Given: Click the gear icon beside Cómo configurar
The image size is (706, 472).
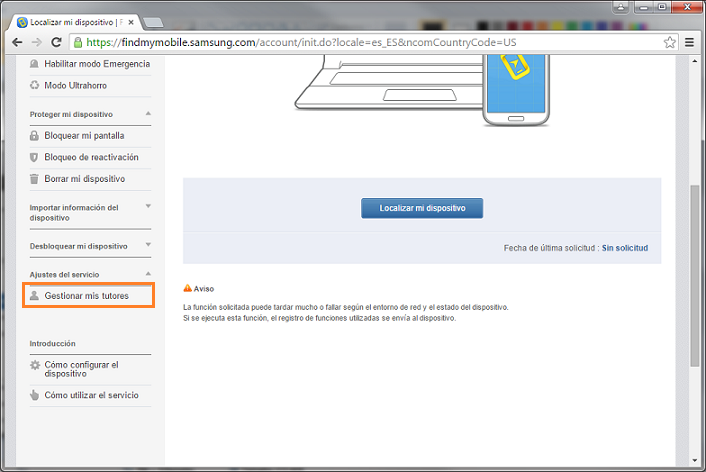Looking at the screenshot, I should [35, 365].
